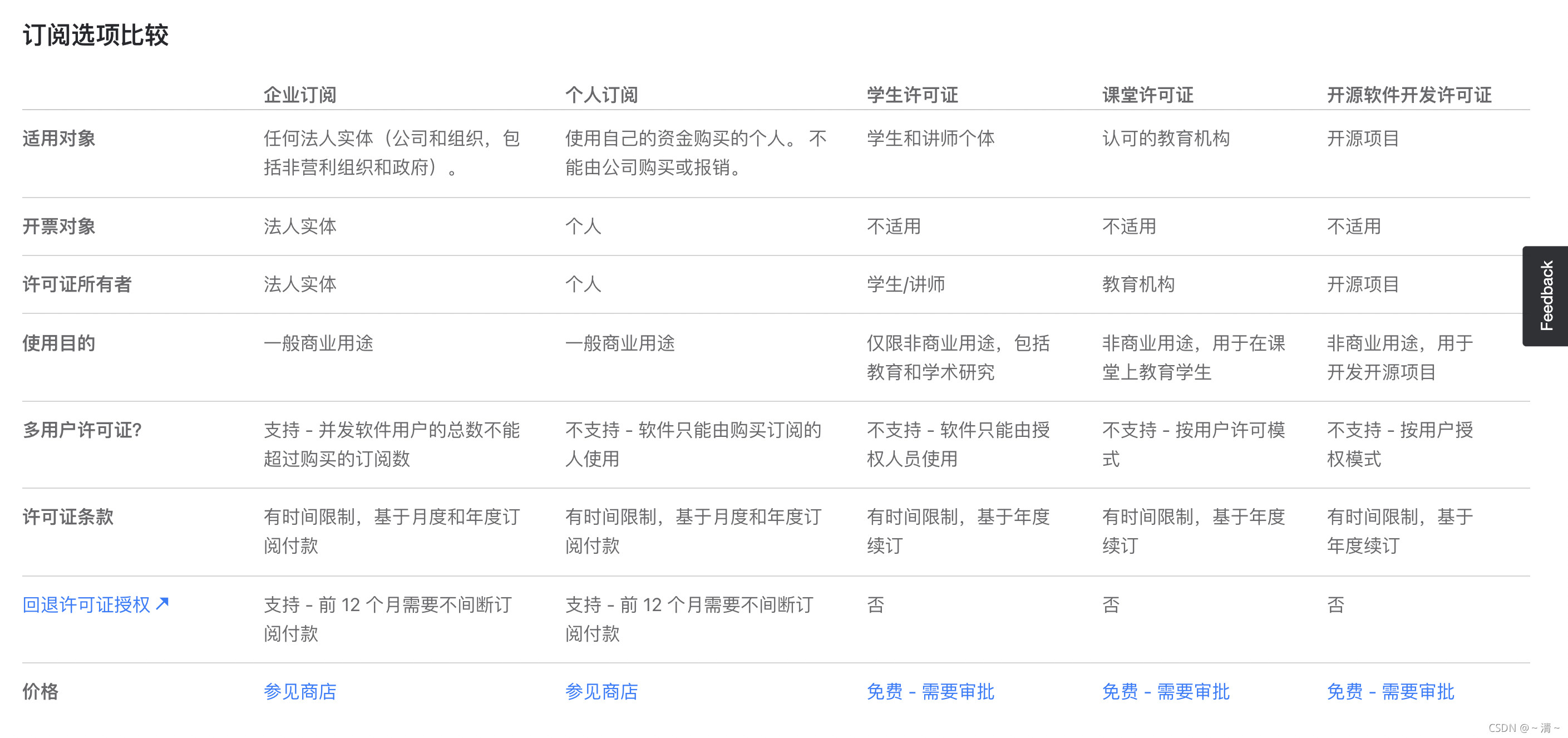The width and height of the screenshot is (1568, 738).
Task: Open 免费 - 需要审批 link for 学生许可证
Action: coord(930,691)
